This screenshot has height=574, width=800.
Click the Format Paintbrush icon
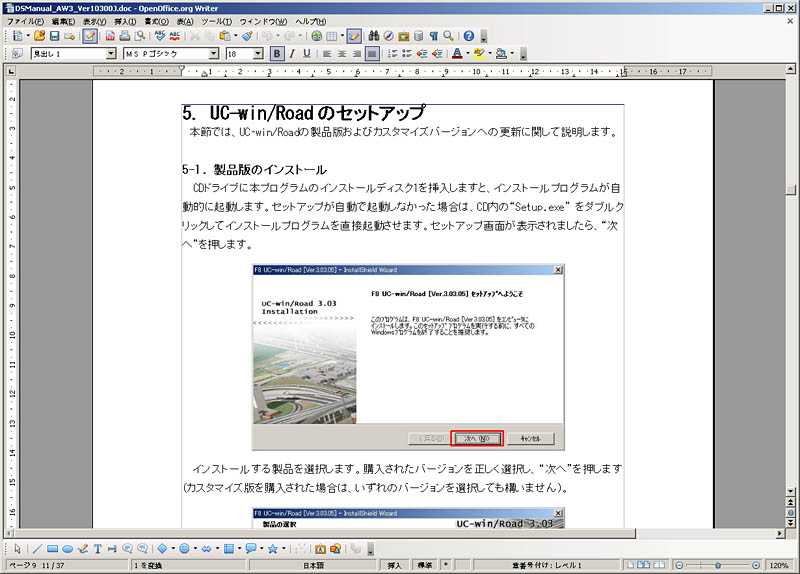(x=247, y=36)
